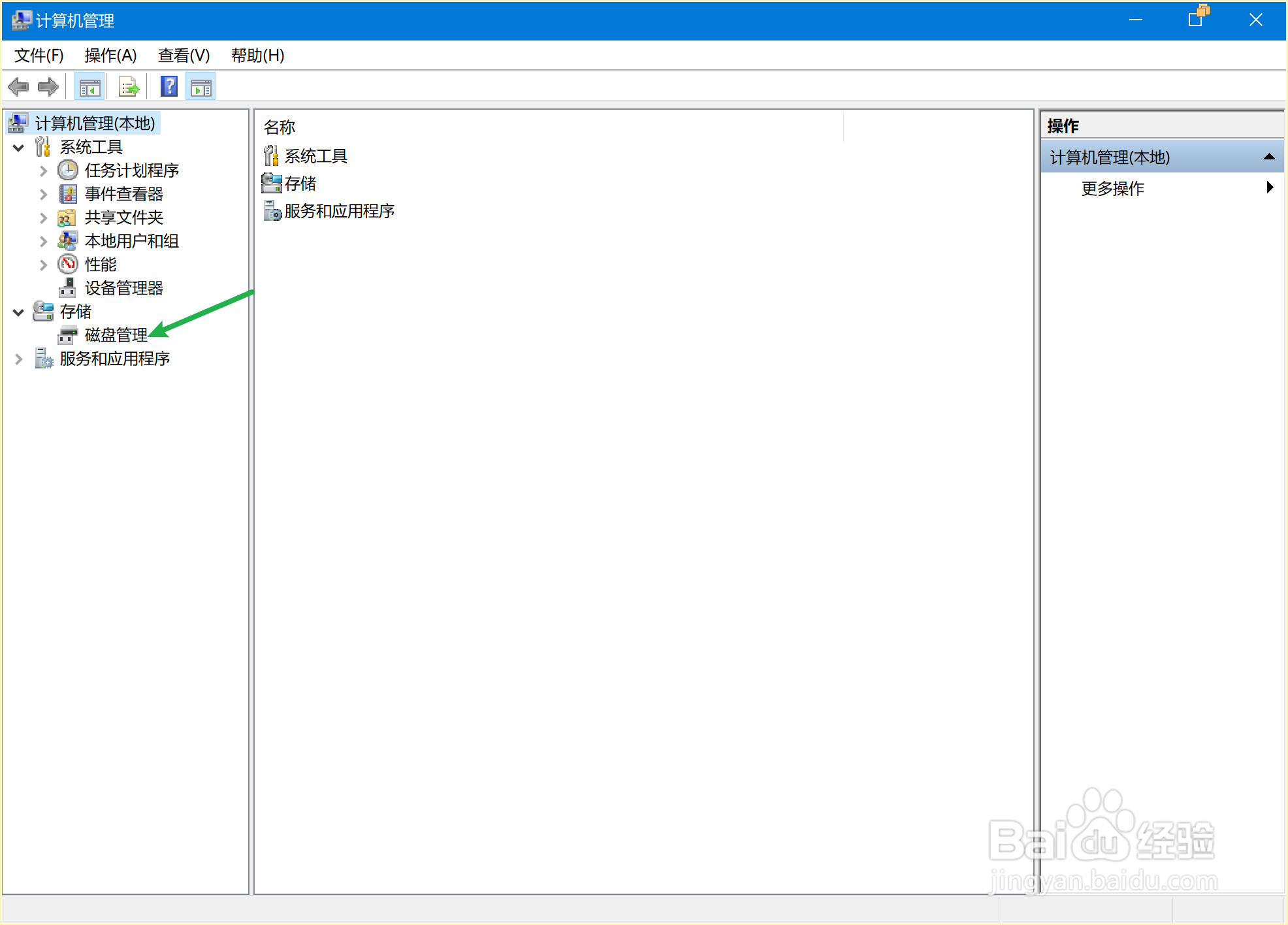Image resolution: width=1288 pixels, height=925 pixels.
Task: Expand the 服务和应用程序 tree node
Action: [x=19, y=359]
